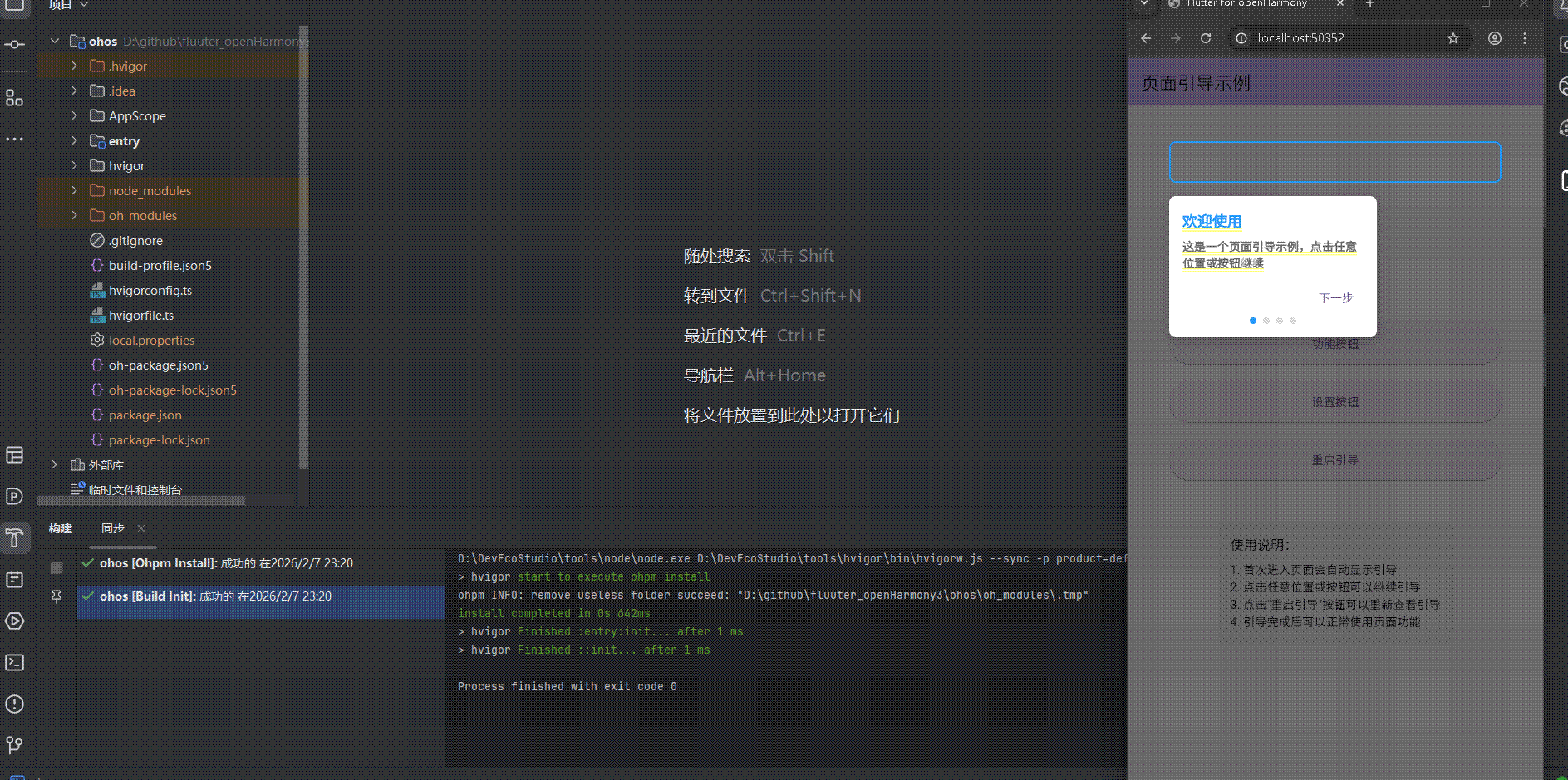
Task: Expand the oh_modules folder
Action: point(75,215)
